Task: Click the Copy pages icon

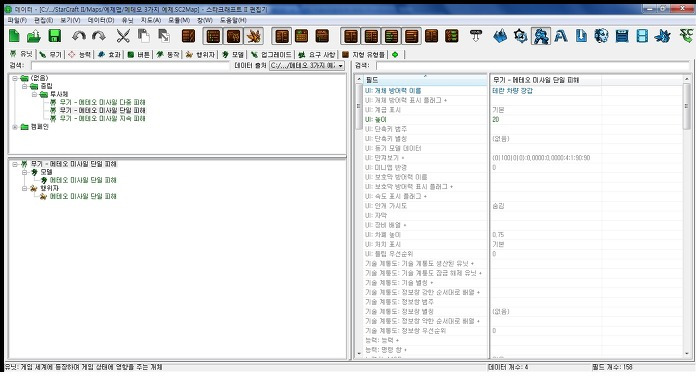Action: (x=143, y=36)
